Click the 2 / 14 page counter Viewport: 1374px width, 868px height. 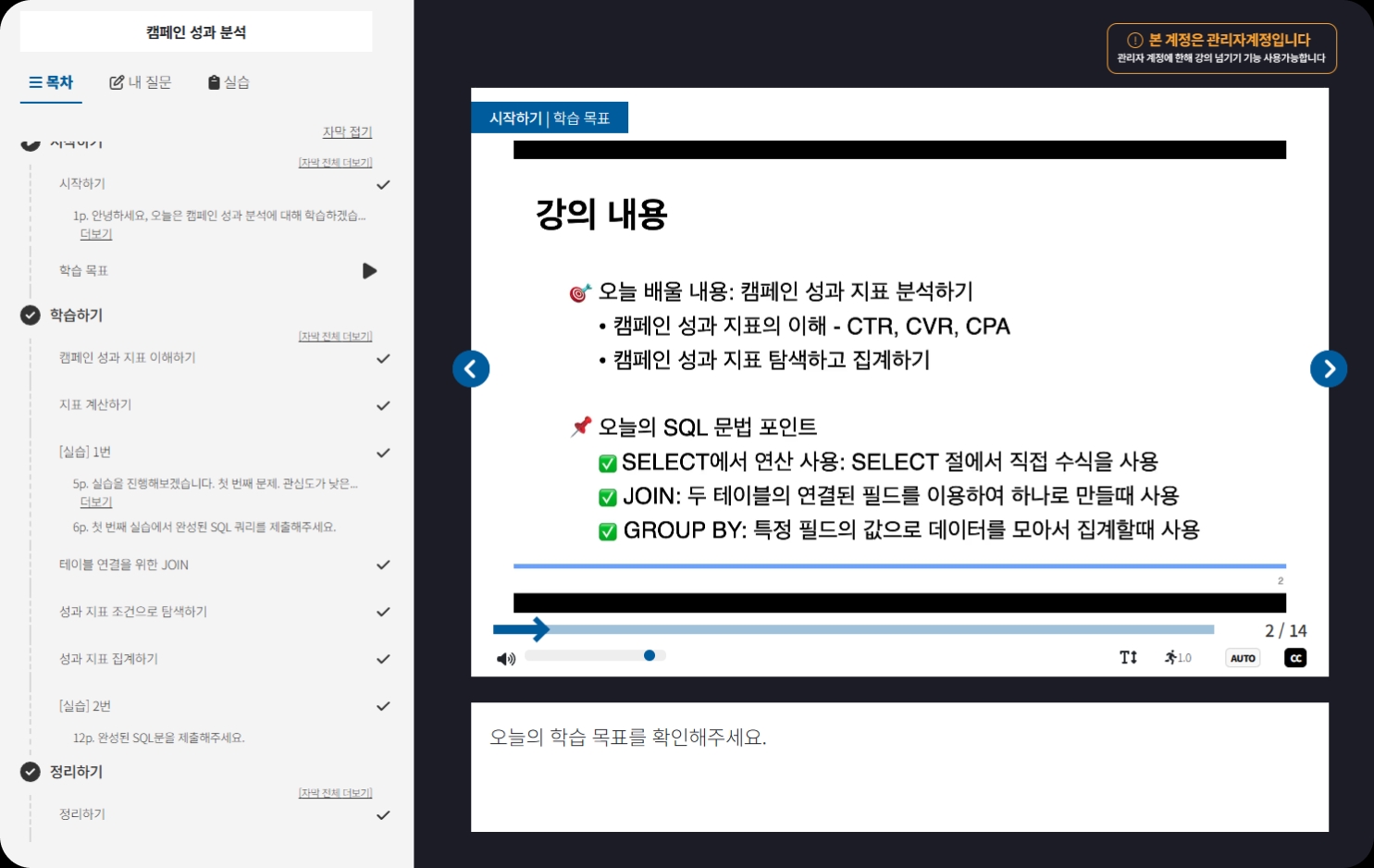pos(1285,631)
